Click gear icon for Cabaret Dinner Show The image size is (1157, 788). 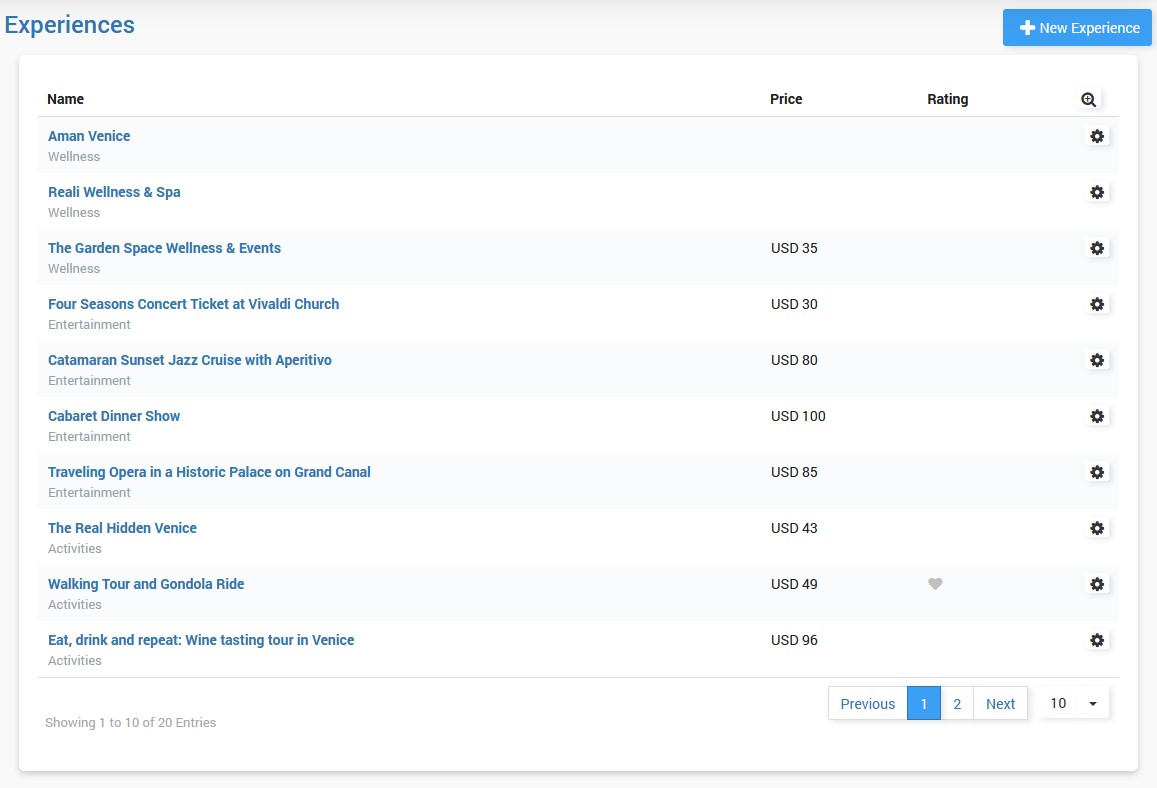point(1097,416)
